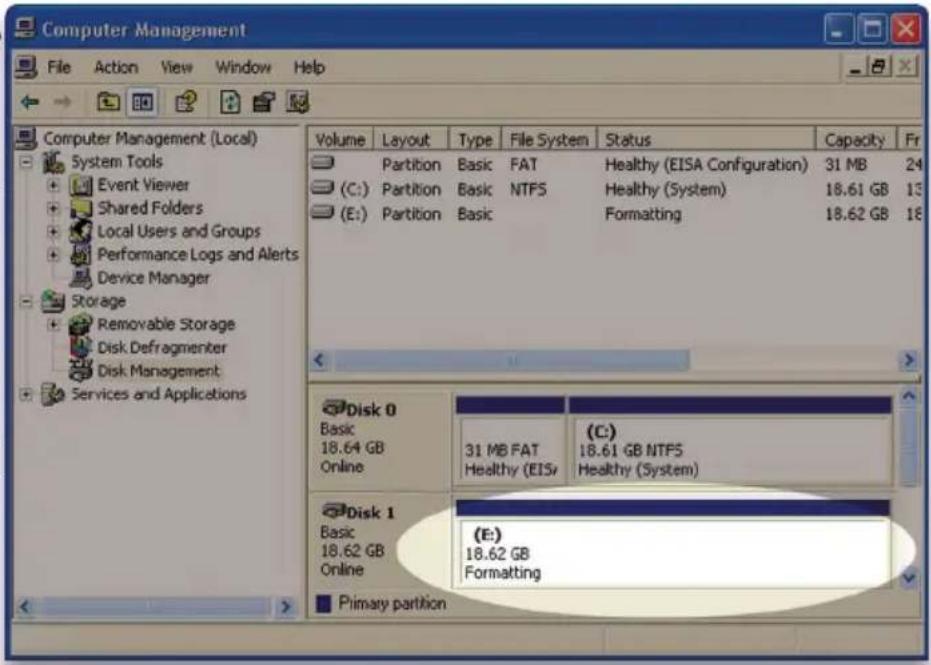Sort by the Status column header
Viewport: 931px width, 665px height.
(x=706, y=140)
